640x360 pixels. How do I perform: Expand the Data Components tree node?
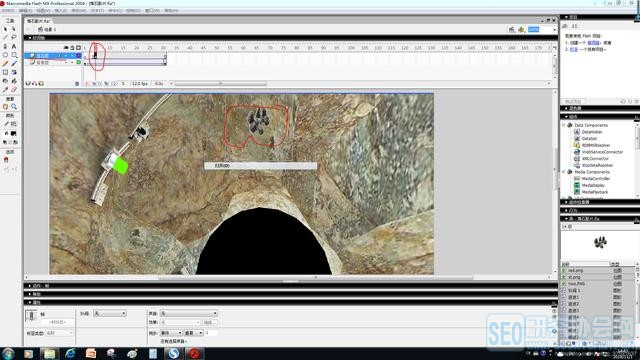tap(564, 125)
